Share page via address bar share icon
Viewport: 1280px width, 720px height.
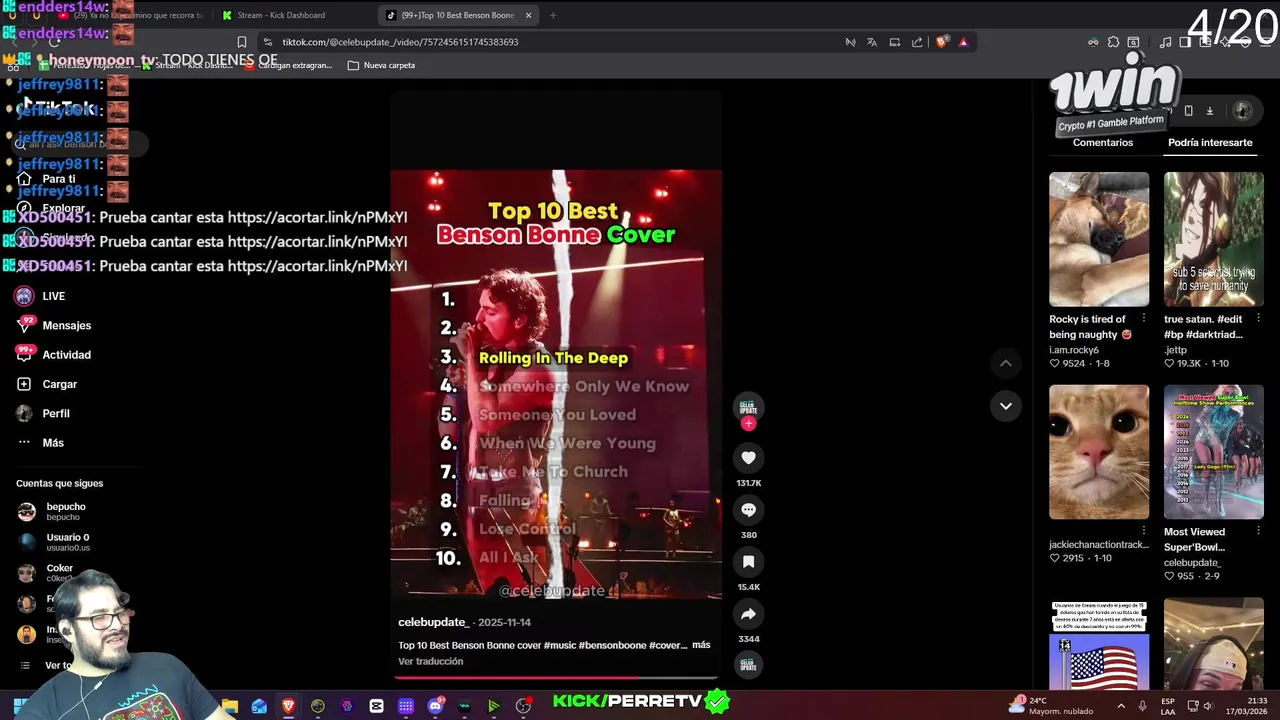(917, 42)
